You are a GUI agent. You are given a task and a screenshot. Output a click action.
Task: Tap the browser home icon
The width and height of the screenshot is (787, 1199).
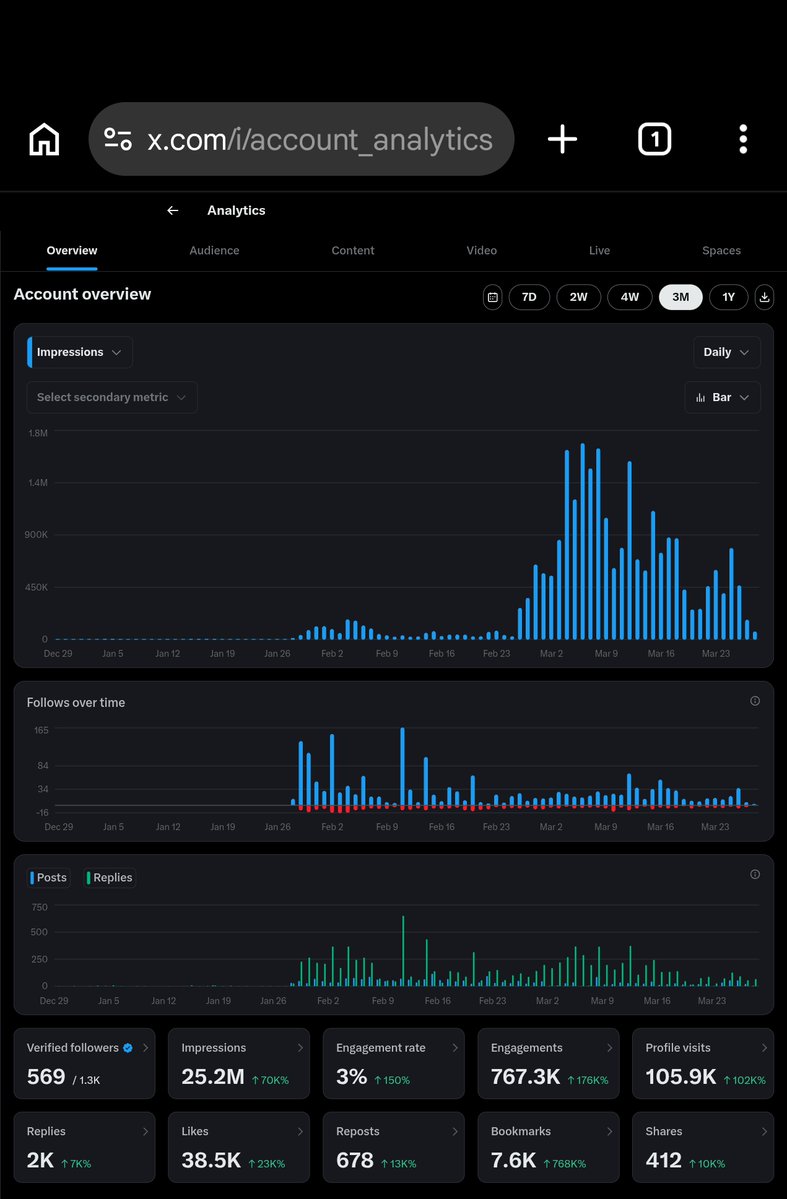click(x=44, y=139)
